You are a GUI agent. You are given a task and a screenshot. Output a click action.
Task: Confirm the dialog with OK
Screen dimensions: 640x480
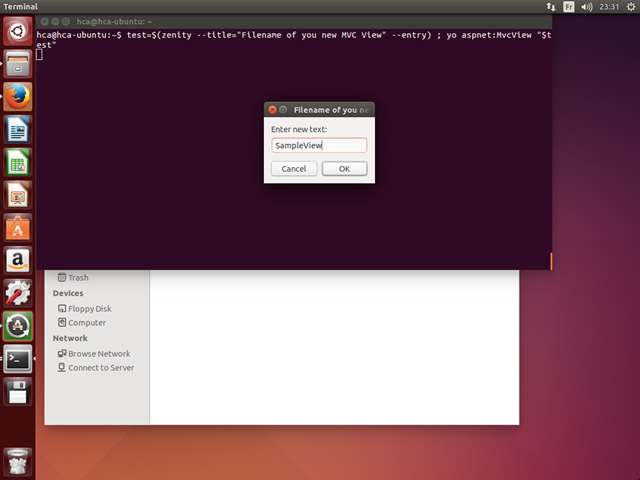[344, 169]
